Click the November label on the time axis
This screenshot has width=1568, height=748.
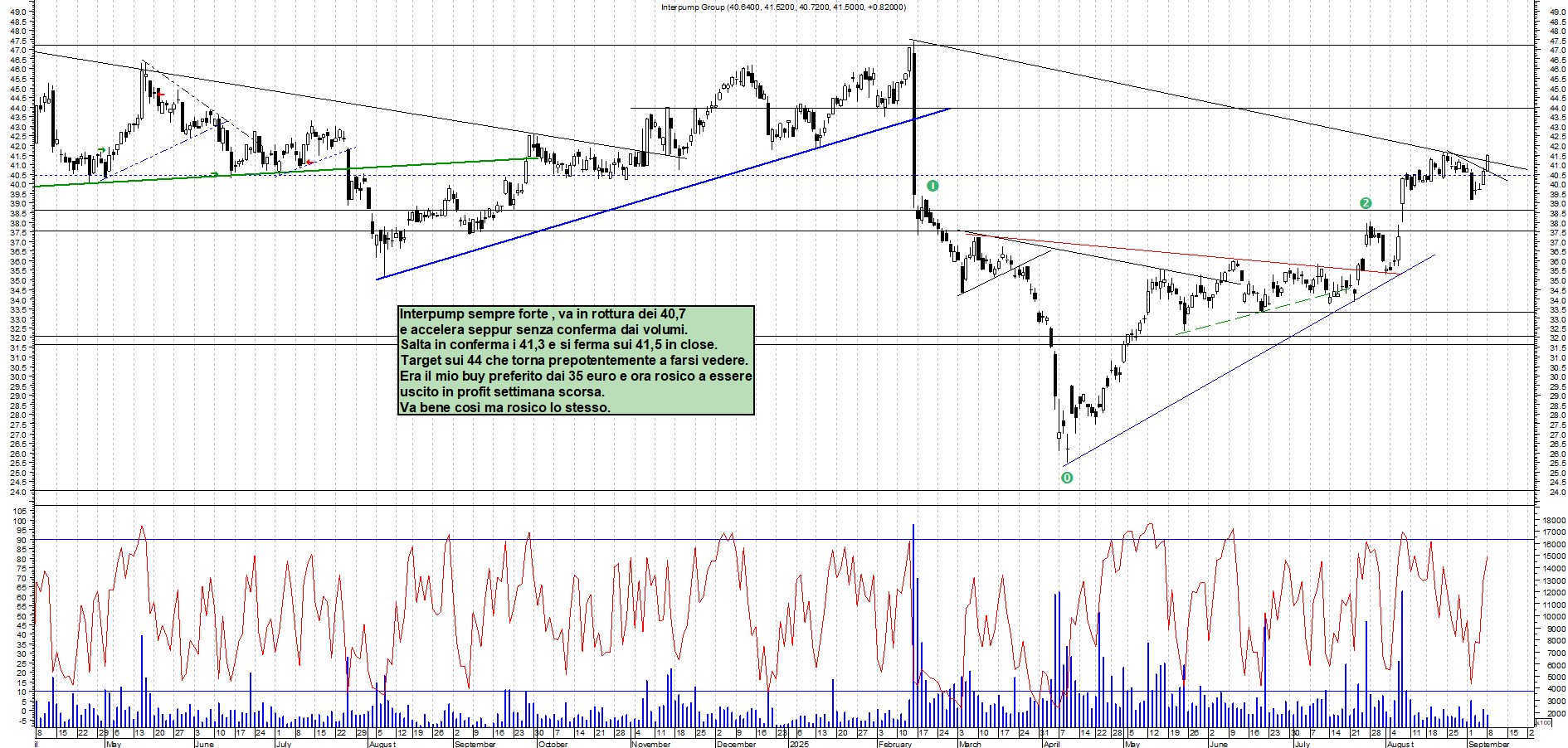(x=650, y=744)
